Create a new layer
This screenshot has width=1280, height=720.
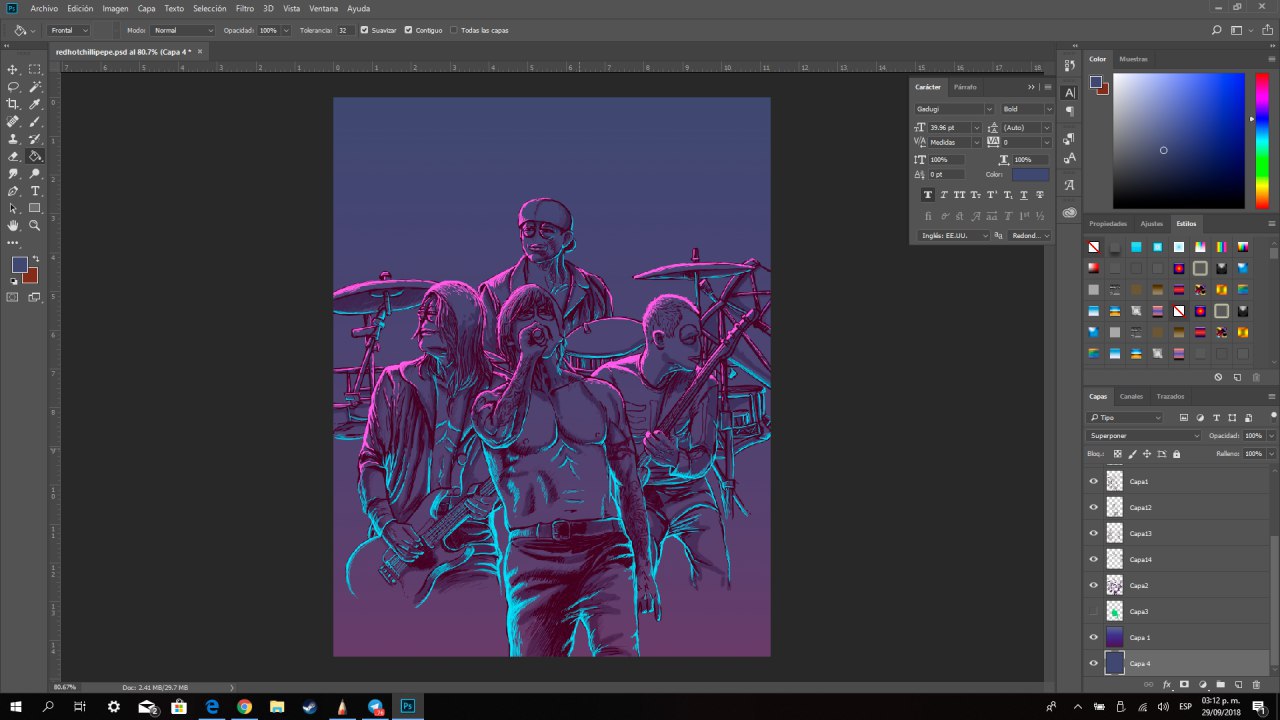coord(1238,685)
